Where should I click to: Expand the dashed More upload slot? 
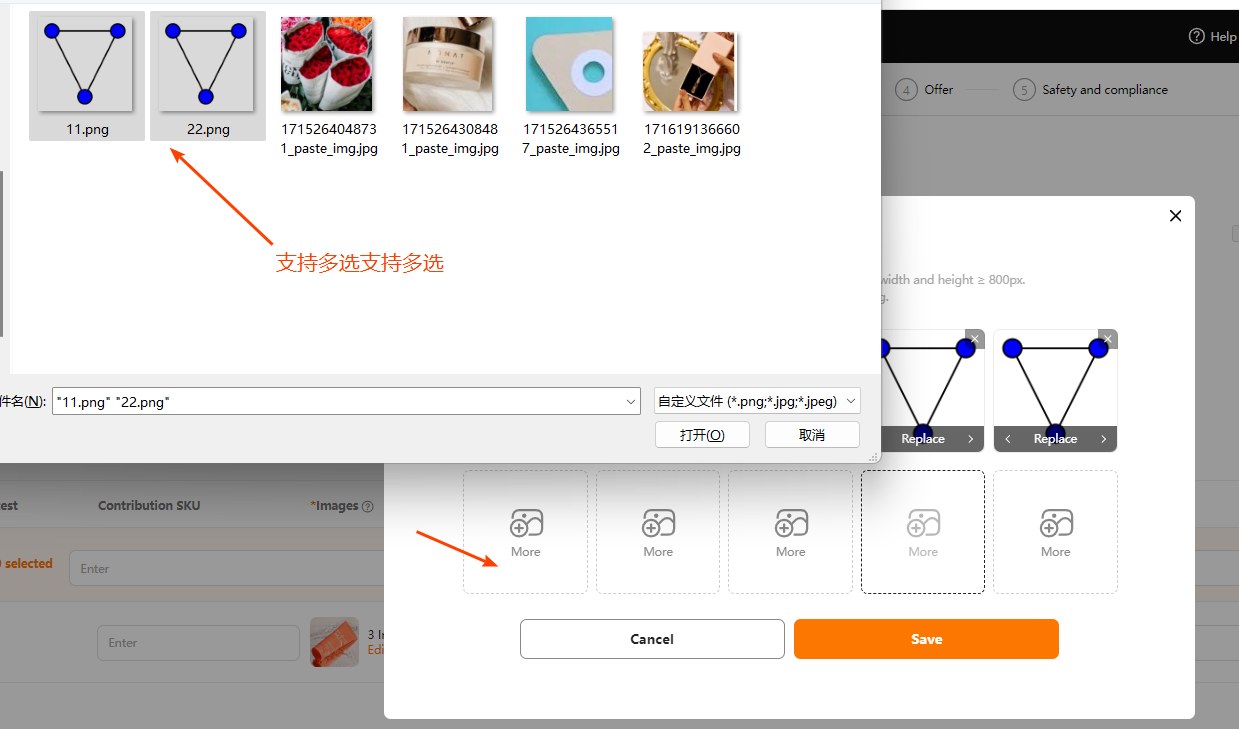point(922,531)
